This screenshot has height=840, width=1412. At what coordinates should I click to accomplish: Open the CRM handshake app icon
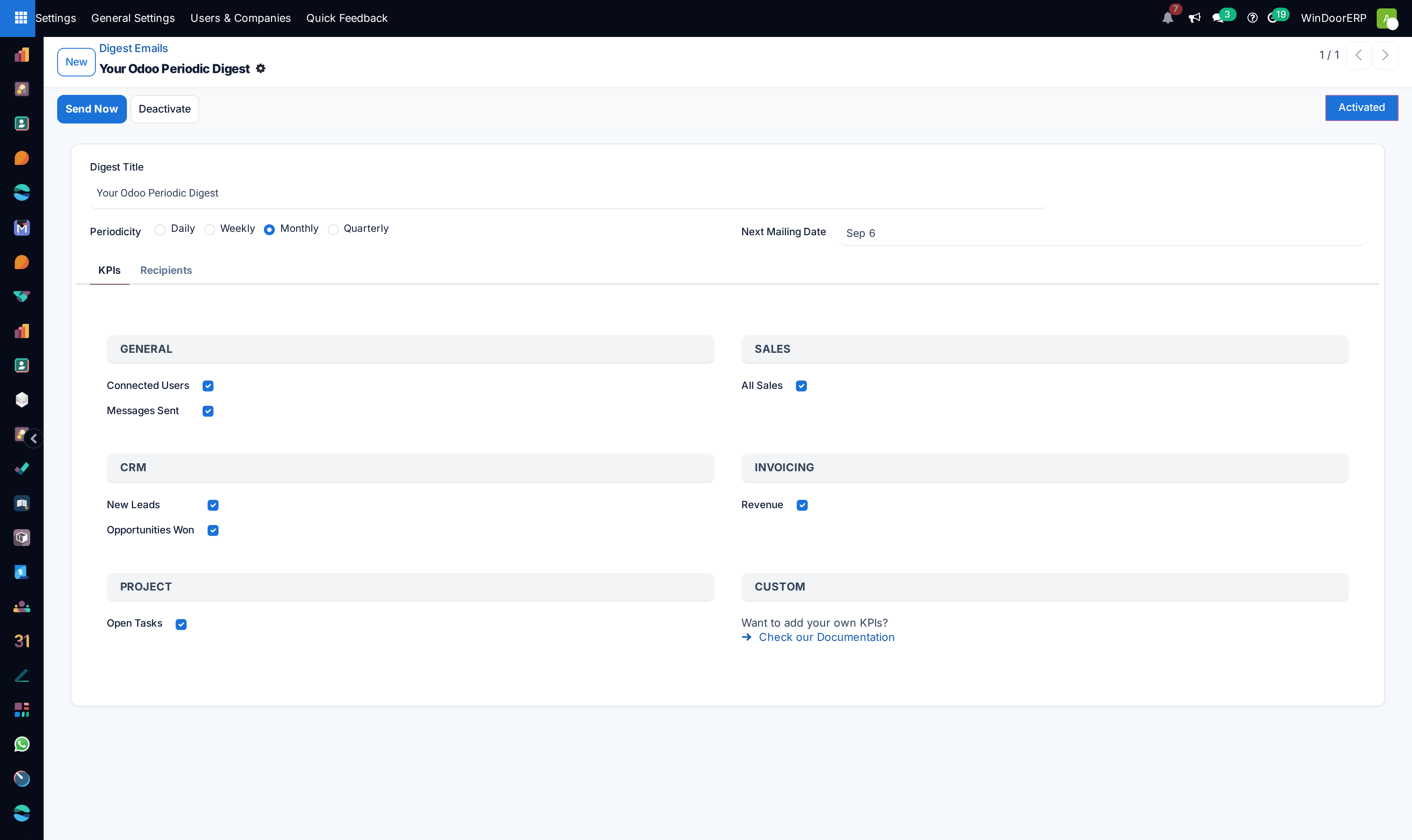[x=21, y=296]
